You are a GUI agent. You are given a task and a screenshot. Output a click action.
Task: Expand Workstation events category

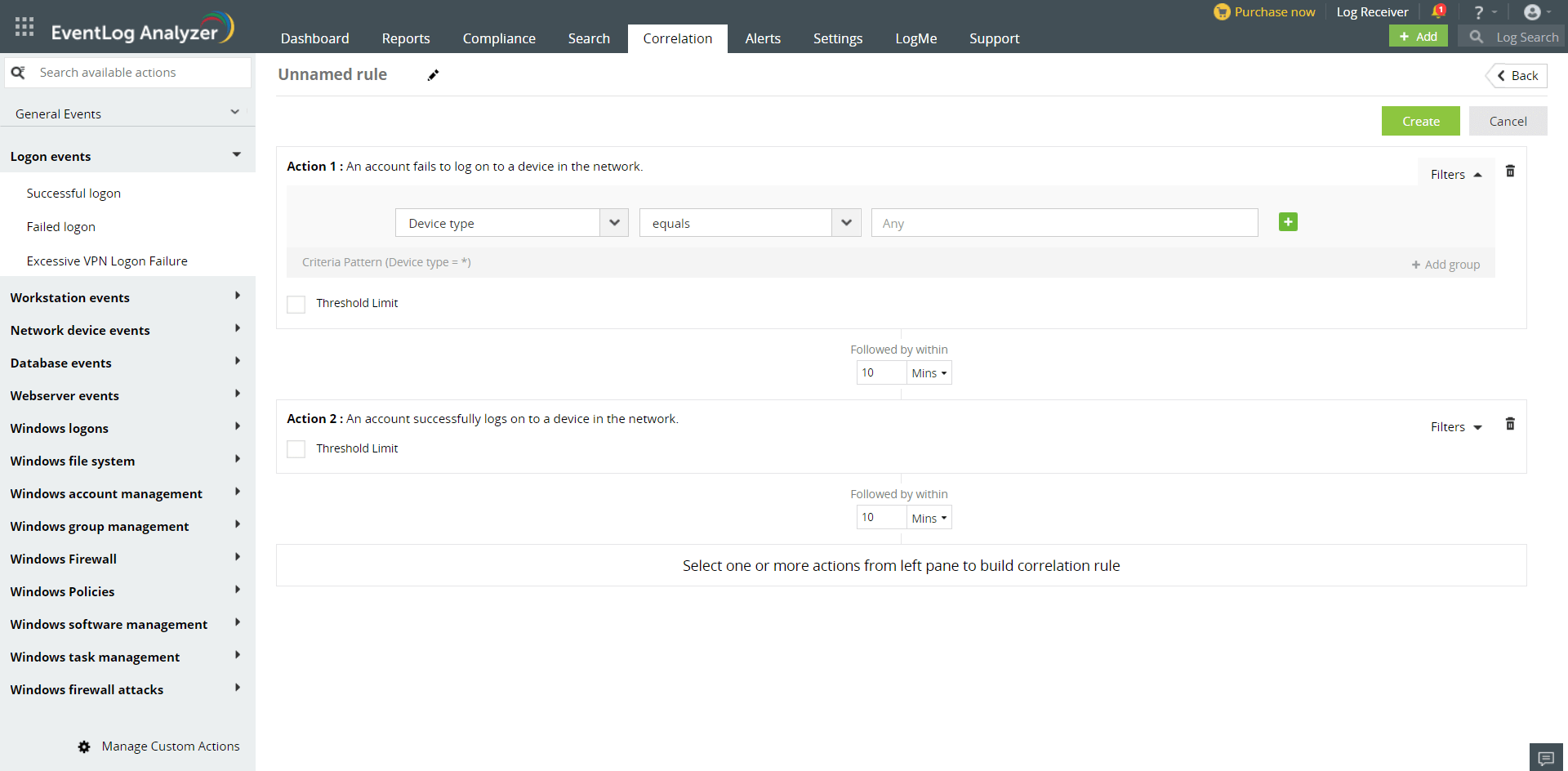(126, 297)
